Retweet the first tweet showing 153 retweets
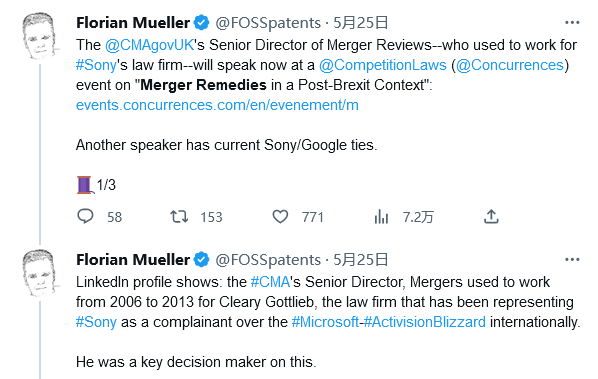598x379 pixels. tap(179, 217)
